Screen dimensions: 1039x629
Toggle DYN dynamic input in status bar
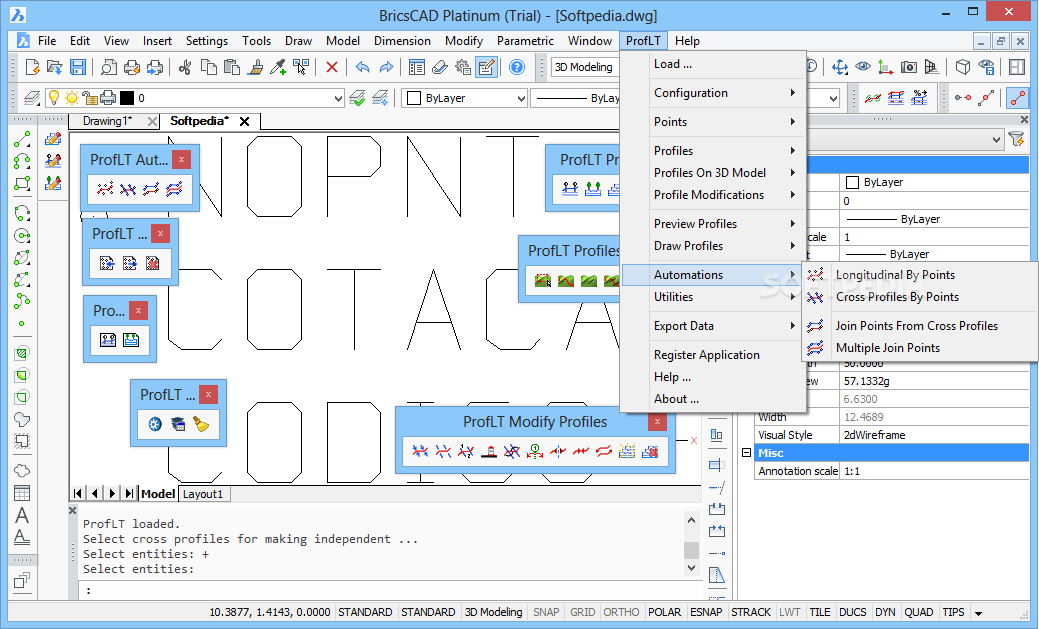coord(885,612)
